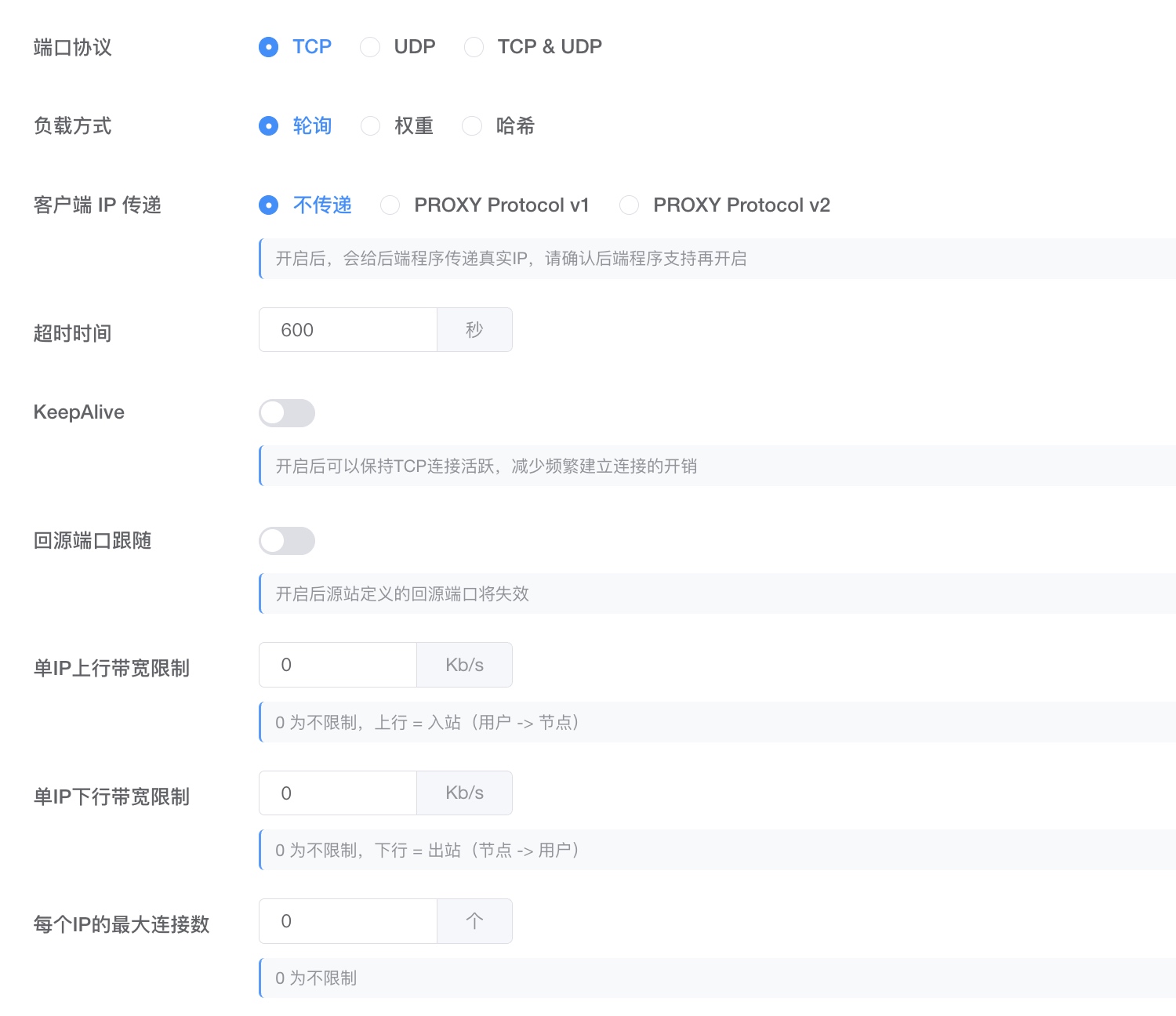This screenshot has height=1016, width=1176.
Task: Select 不传递 for client IP passing
Action: pos(269,205)
